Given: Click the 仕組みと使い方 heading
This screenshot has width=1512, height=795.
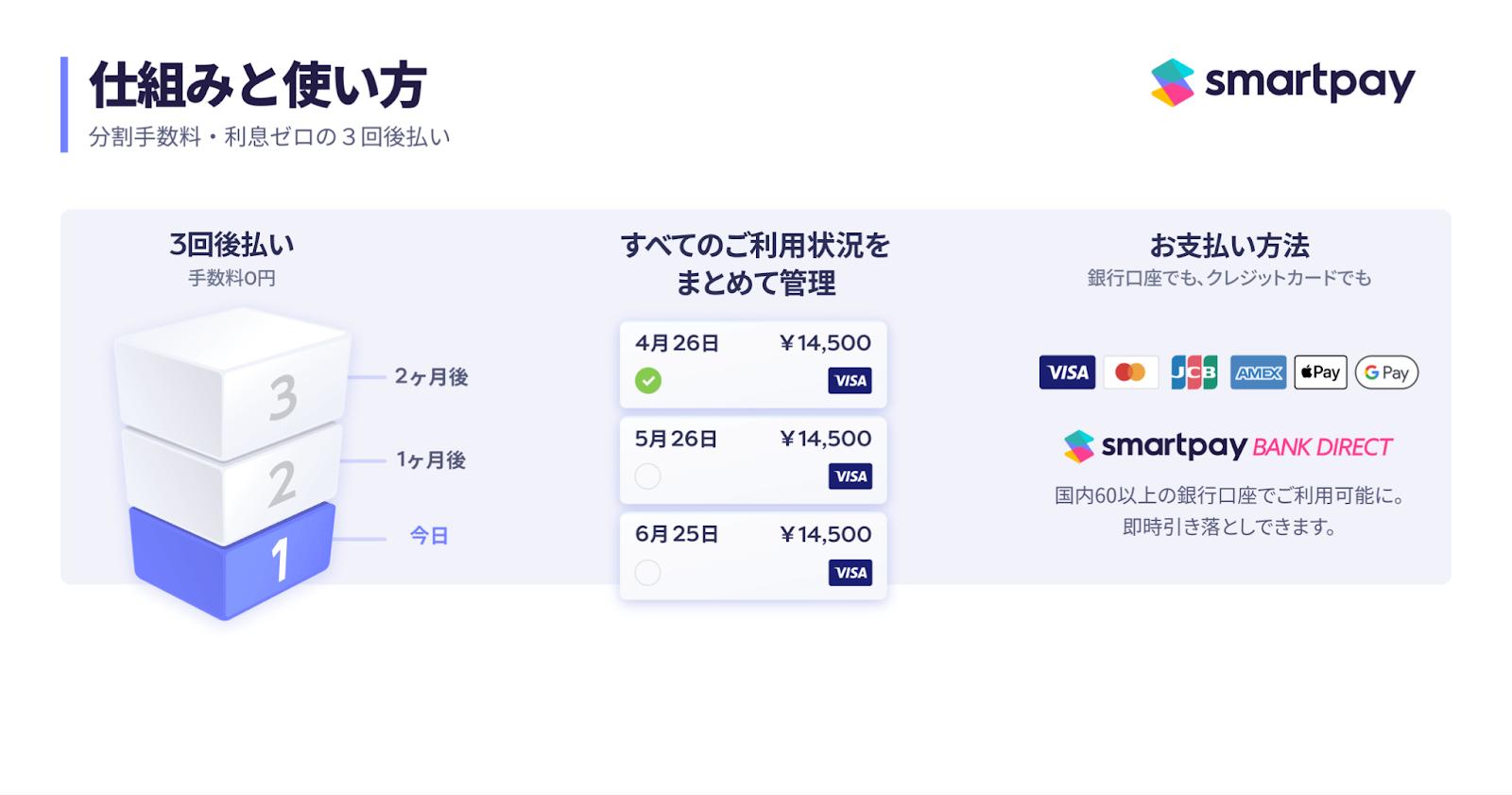Looking at the screenshot, I should click(258, 86).
